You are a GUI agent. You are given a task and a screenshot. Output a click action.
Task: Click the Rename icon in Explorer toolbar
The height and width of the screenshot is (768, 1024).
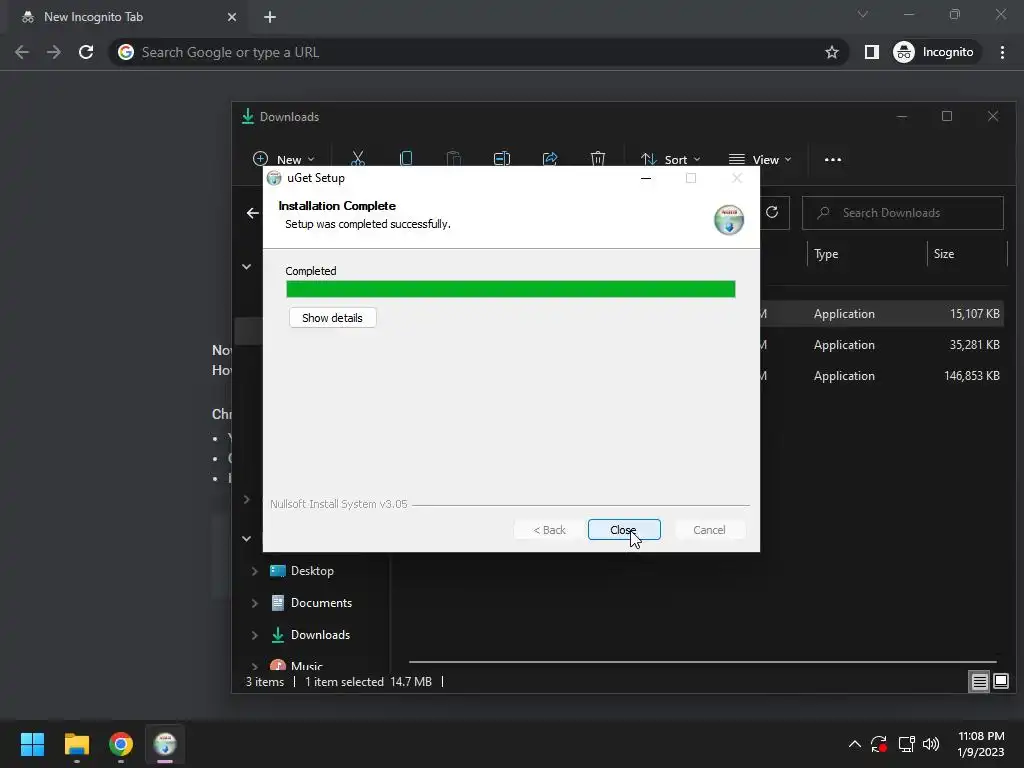click(x=502, y=159)
